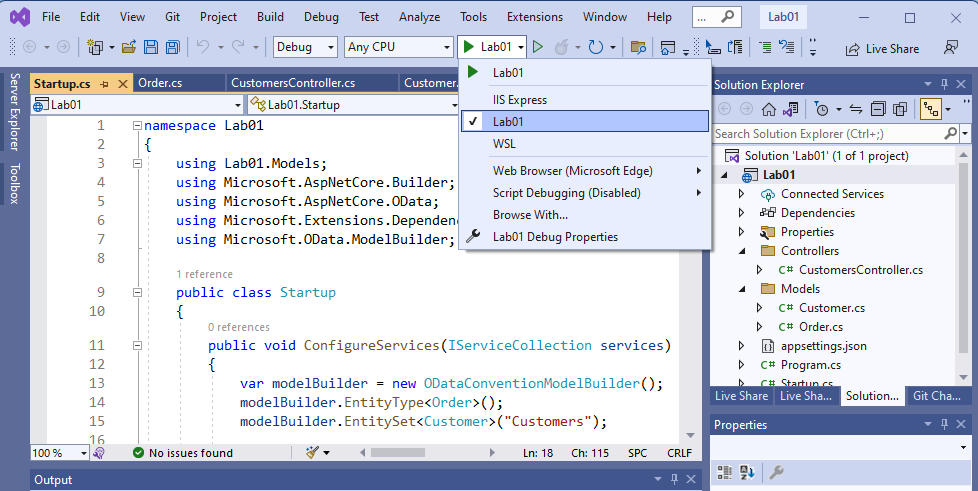Open Web Browser (Microsoft Edge) submenu

pos(585,171)
